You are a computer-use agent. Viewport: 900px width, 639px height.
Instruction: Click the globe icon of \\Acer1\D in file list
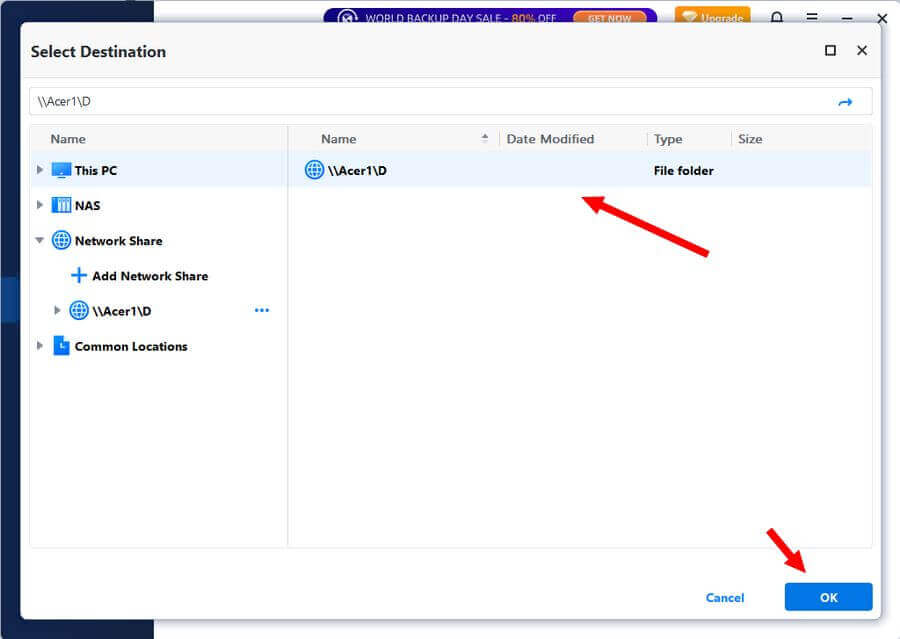pos(314,170)
